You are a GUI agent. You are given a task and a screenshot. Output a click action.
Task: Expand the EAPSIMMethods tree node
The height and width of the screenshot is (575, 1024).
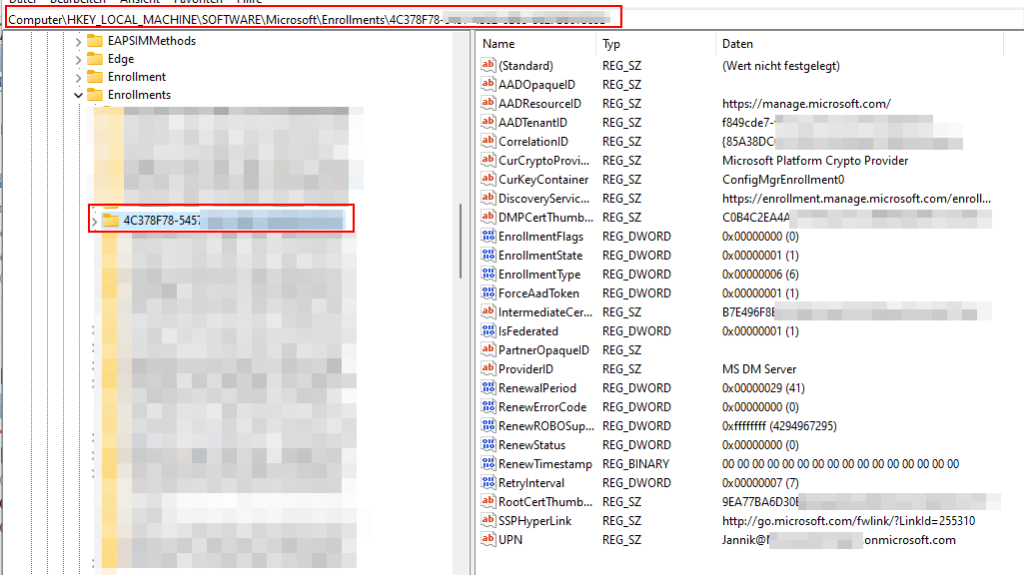coord(78,41)
